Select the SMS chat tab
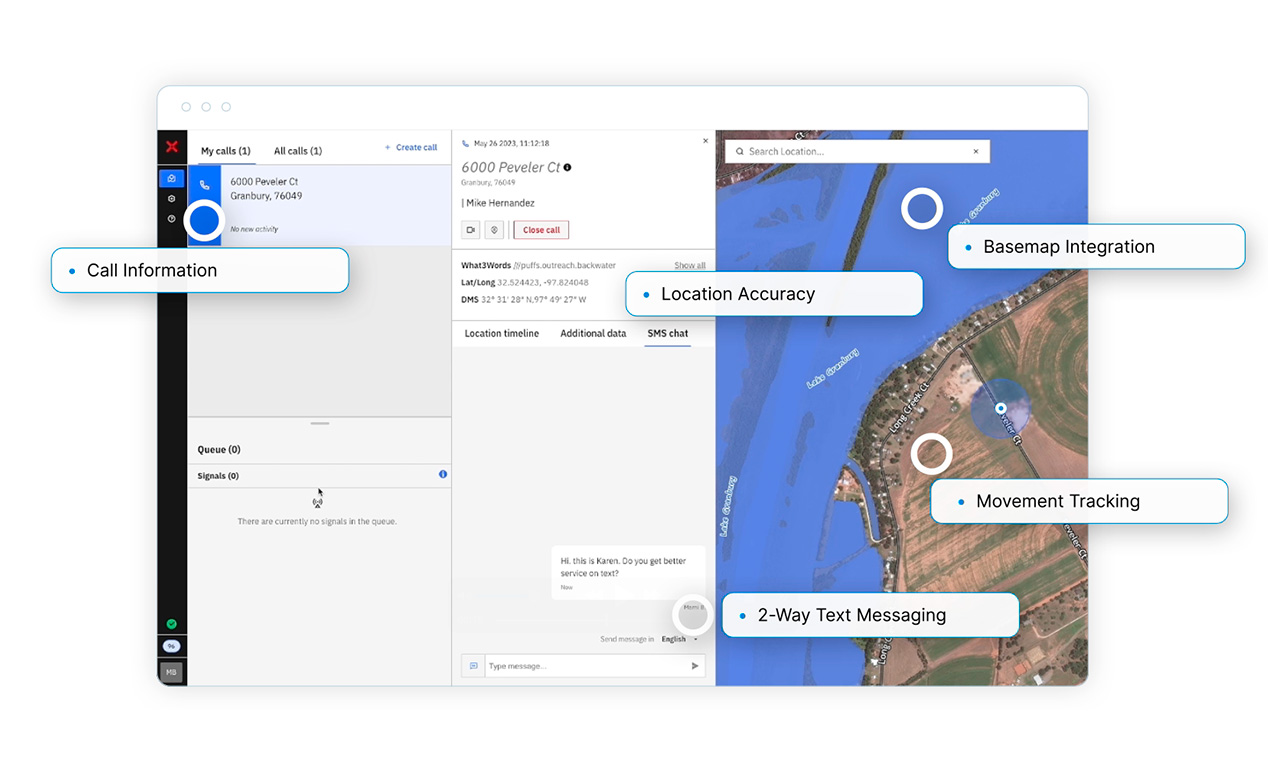The height and width of the screenshot is (766, 1268). [667, 333]
